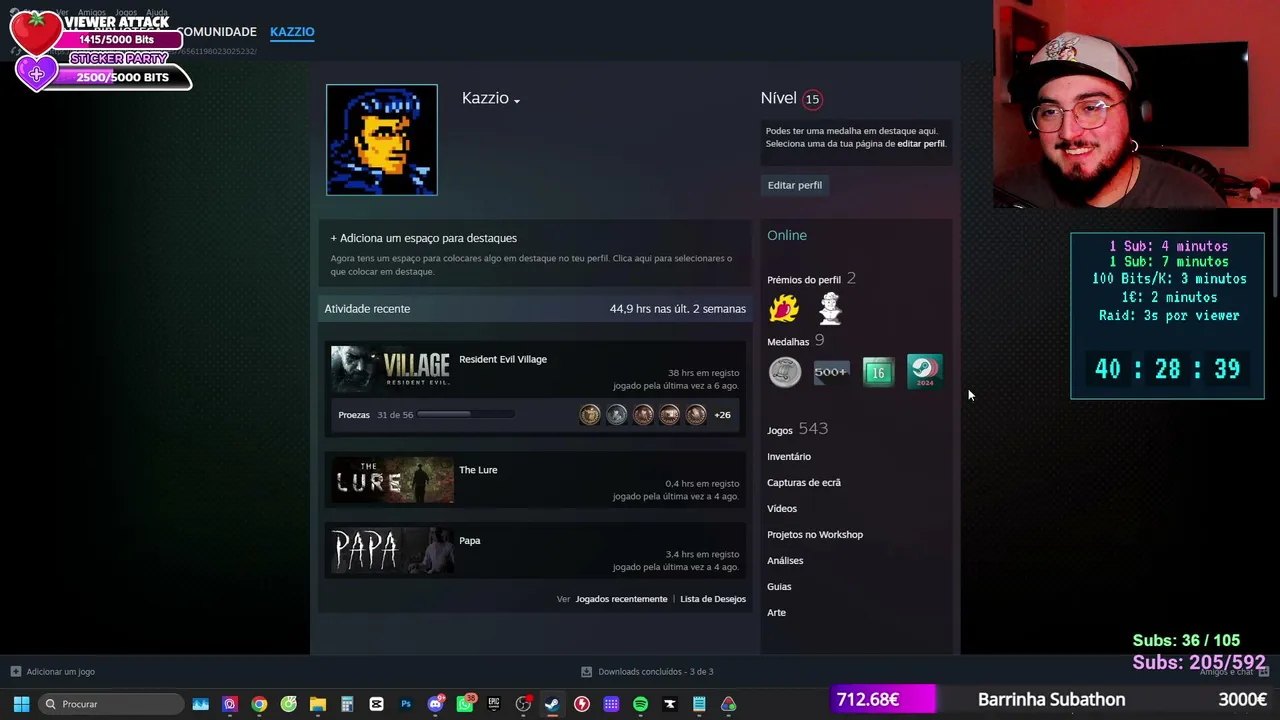Click the '44,9 hrs nas últ. 2 semanas' text
The image size is (1280, 720).
point(678,309)
